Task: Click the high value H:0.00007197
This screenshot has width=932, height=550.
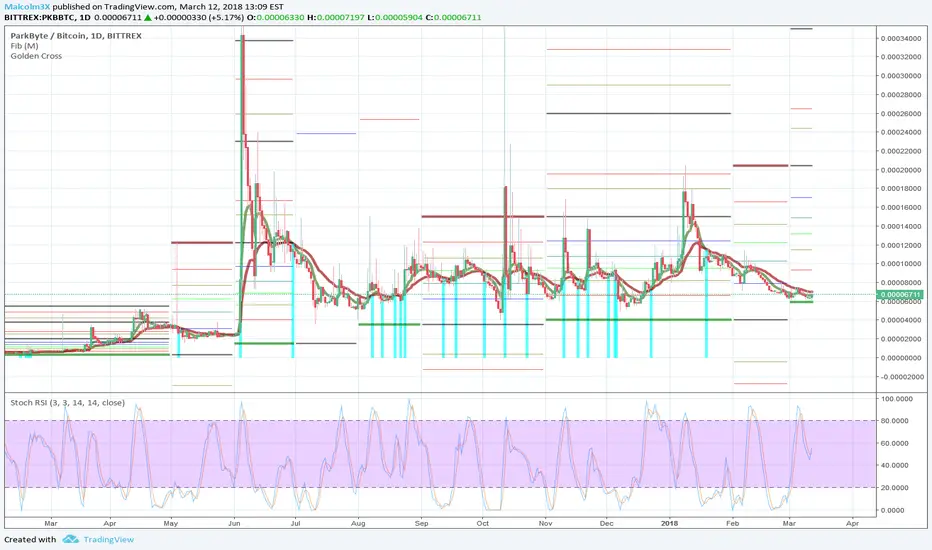Action: [336, 17]
